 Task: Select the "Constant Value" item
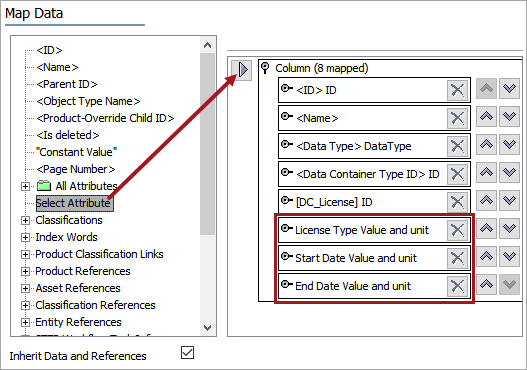tap(77, 152)
